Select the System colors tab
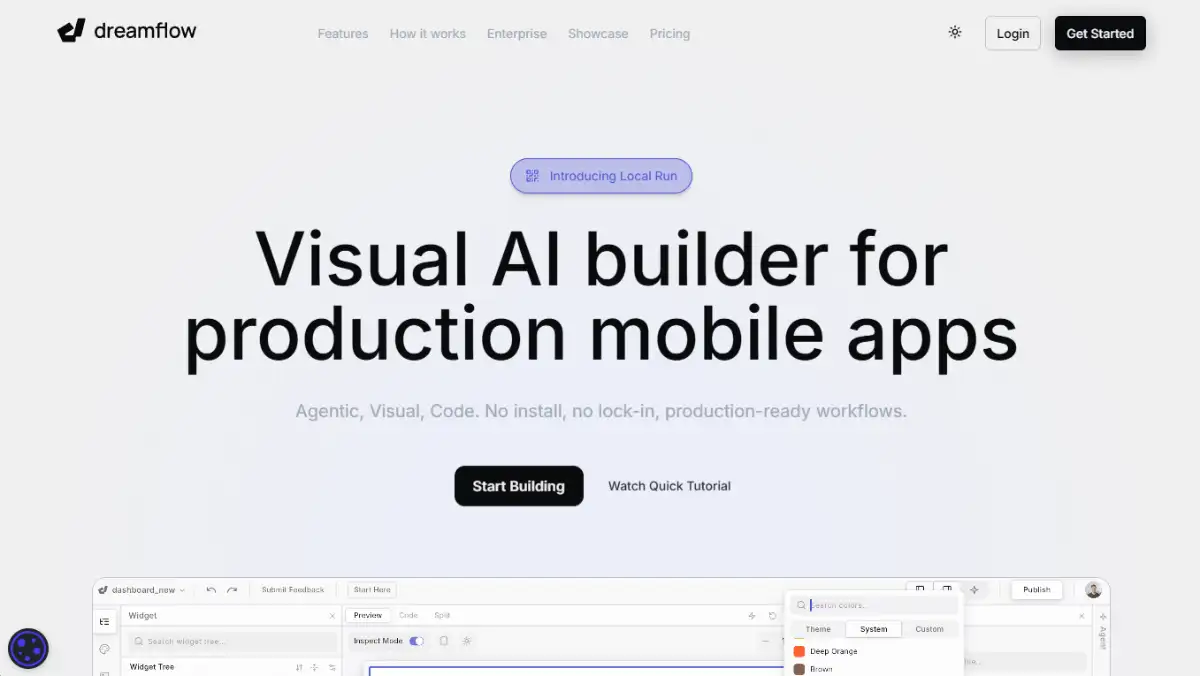 [874, 629]
